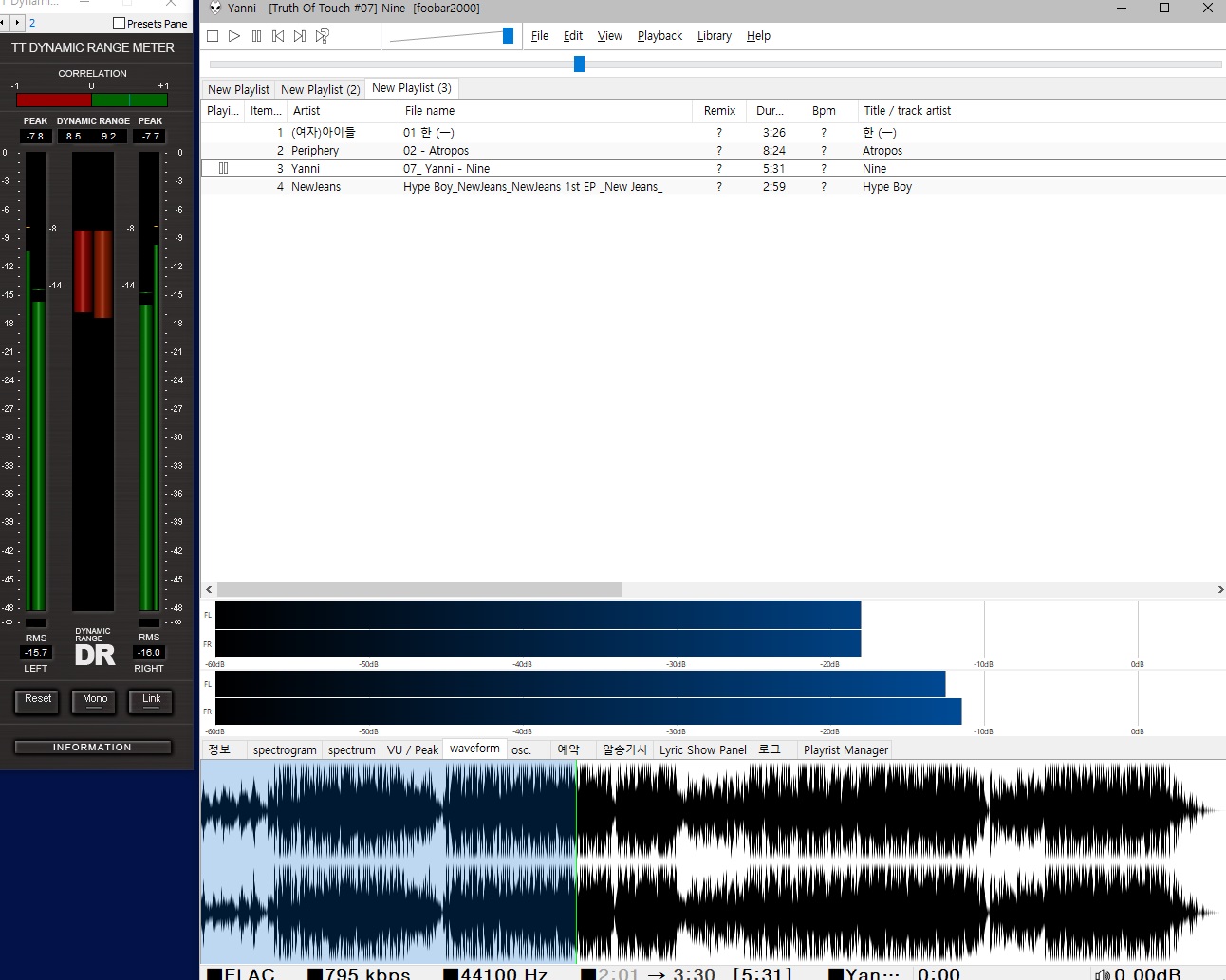Click the DR logo in meter
The width and height of the screenshot is (1226, 980).
[95, 655]
